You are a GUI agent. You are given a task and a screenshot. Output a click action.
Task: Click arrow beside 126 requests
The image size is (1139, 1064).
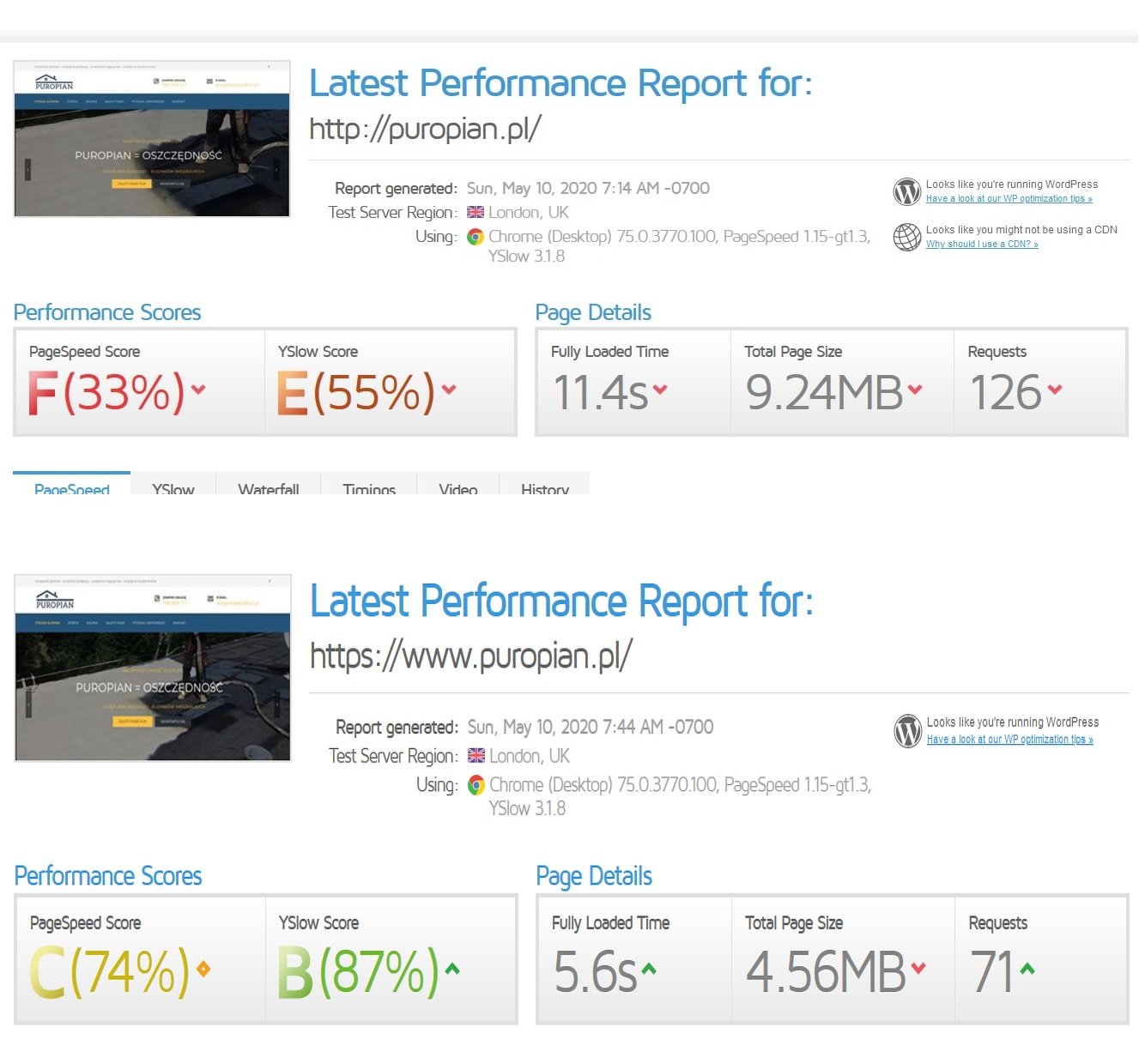click(x=1055, y=390)
